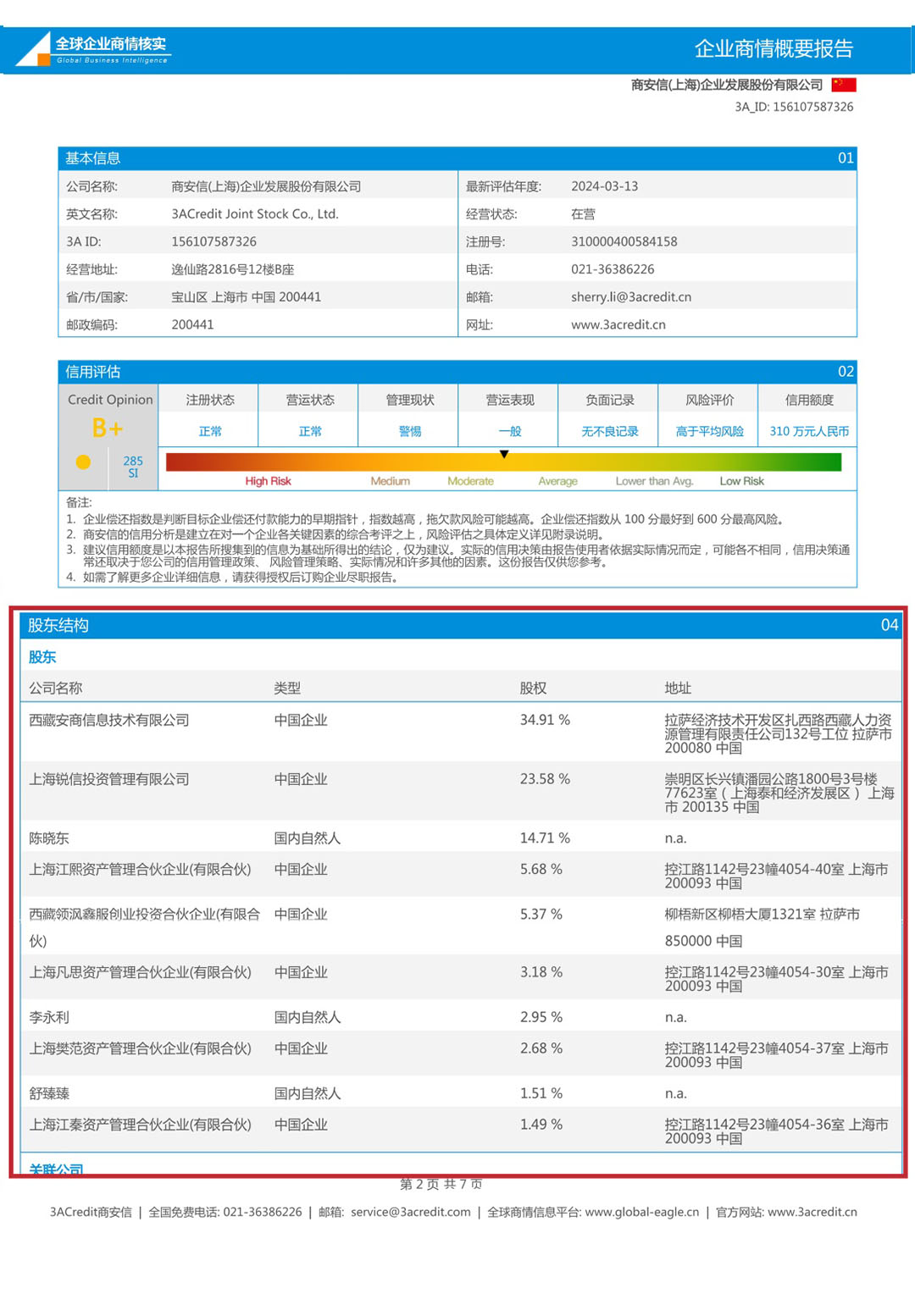Click the 关联公司 heading
The image size is (915, 1316).
coord(56,1169)
